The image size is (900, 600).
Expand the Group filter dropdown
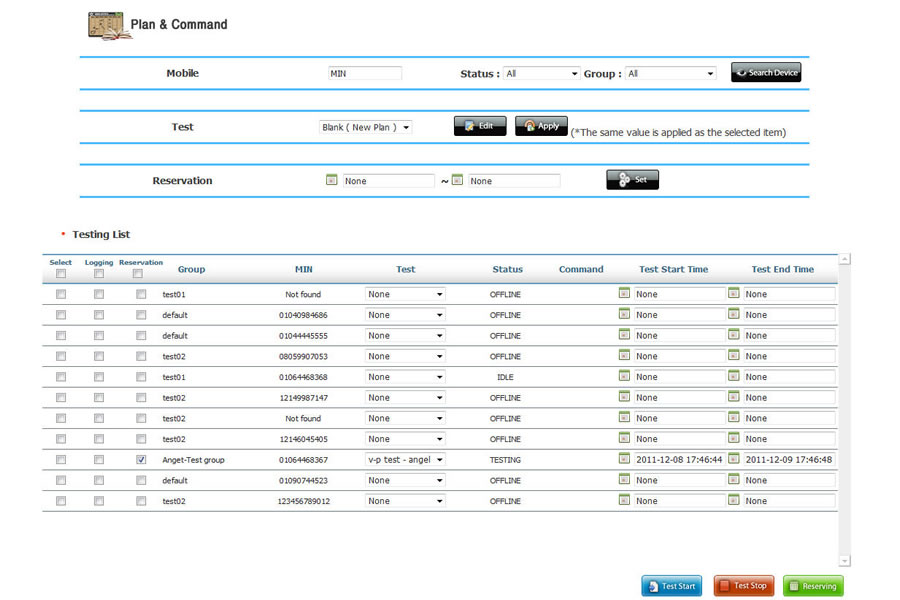click(x=670, y=74)
